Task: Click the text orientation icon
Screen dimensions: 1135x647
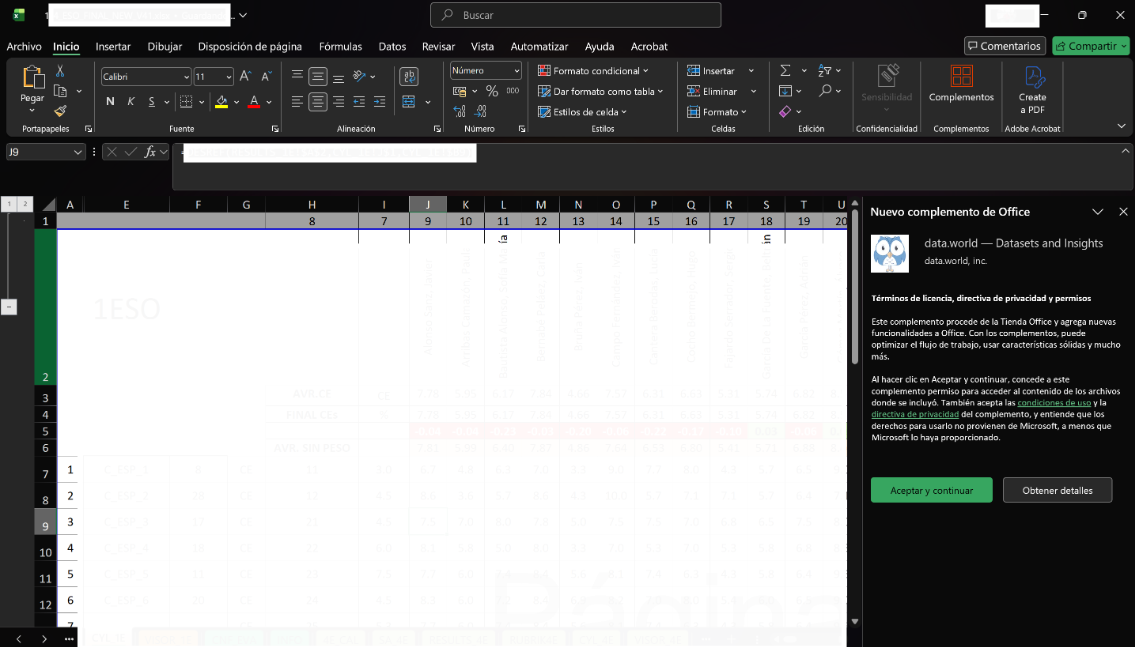Action: point(360,75)
